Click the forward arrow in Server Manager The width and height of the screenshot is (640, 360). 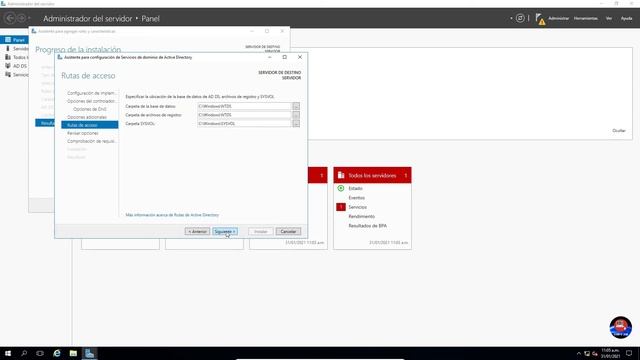point(22,18)
